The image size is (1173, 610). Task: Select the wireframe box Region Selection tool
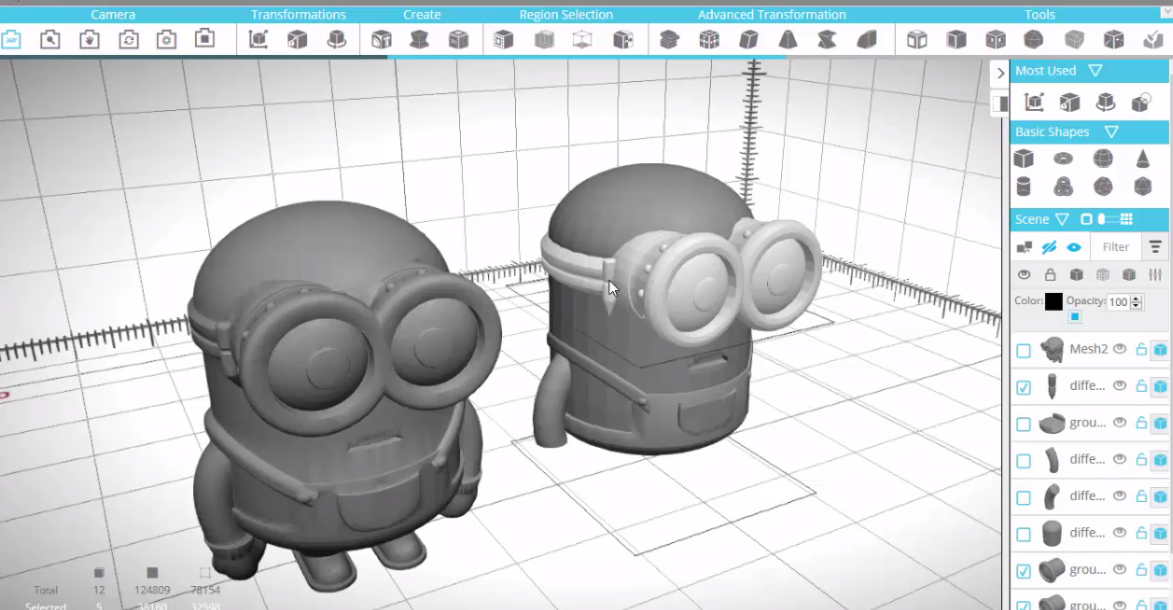583,40
